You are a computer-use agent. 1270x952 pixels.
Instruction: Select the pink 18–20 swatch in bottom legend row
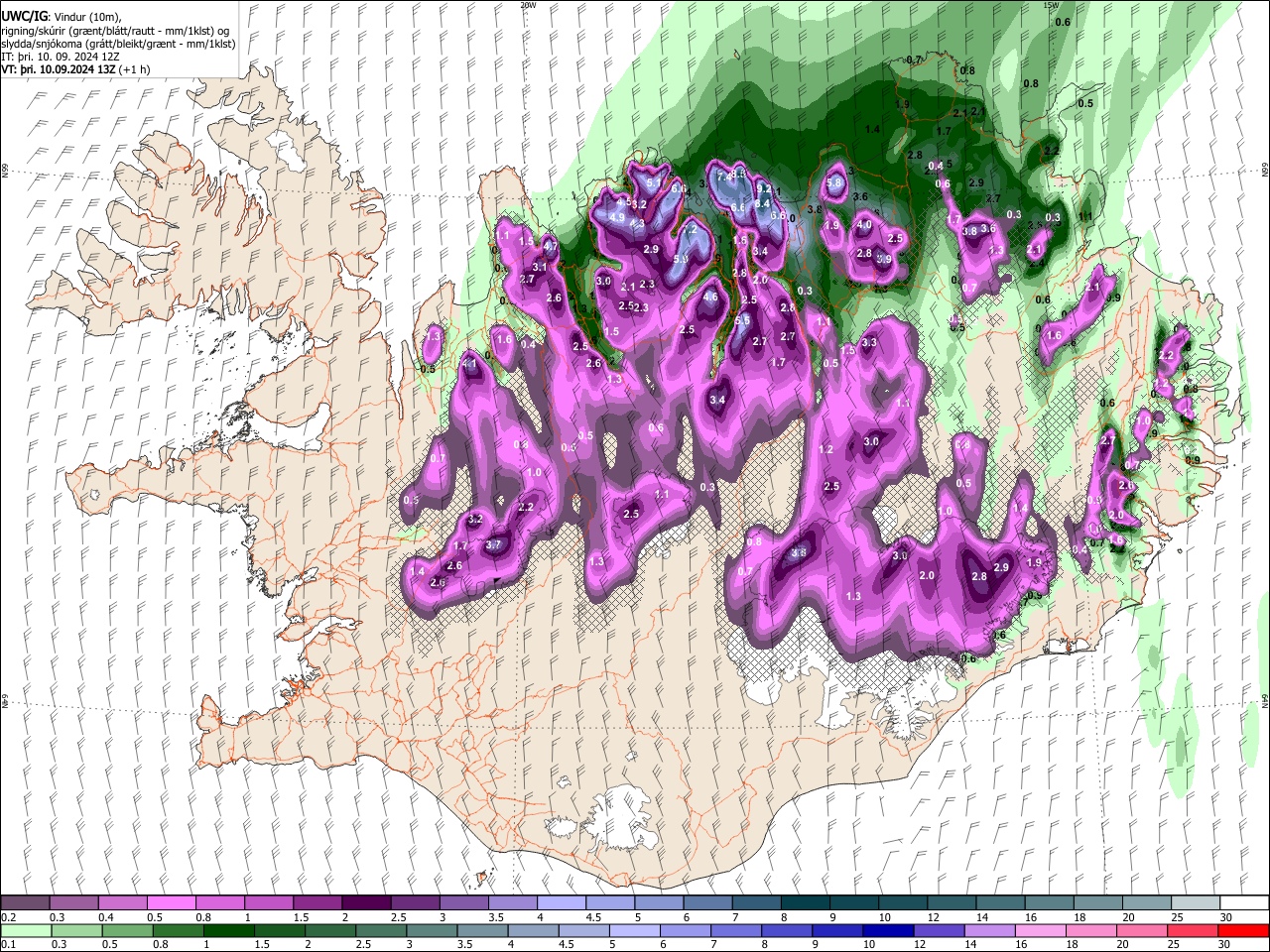(1091, 930)
